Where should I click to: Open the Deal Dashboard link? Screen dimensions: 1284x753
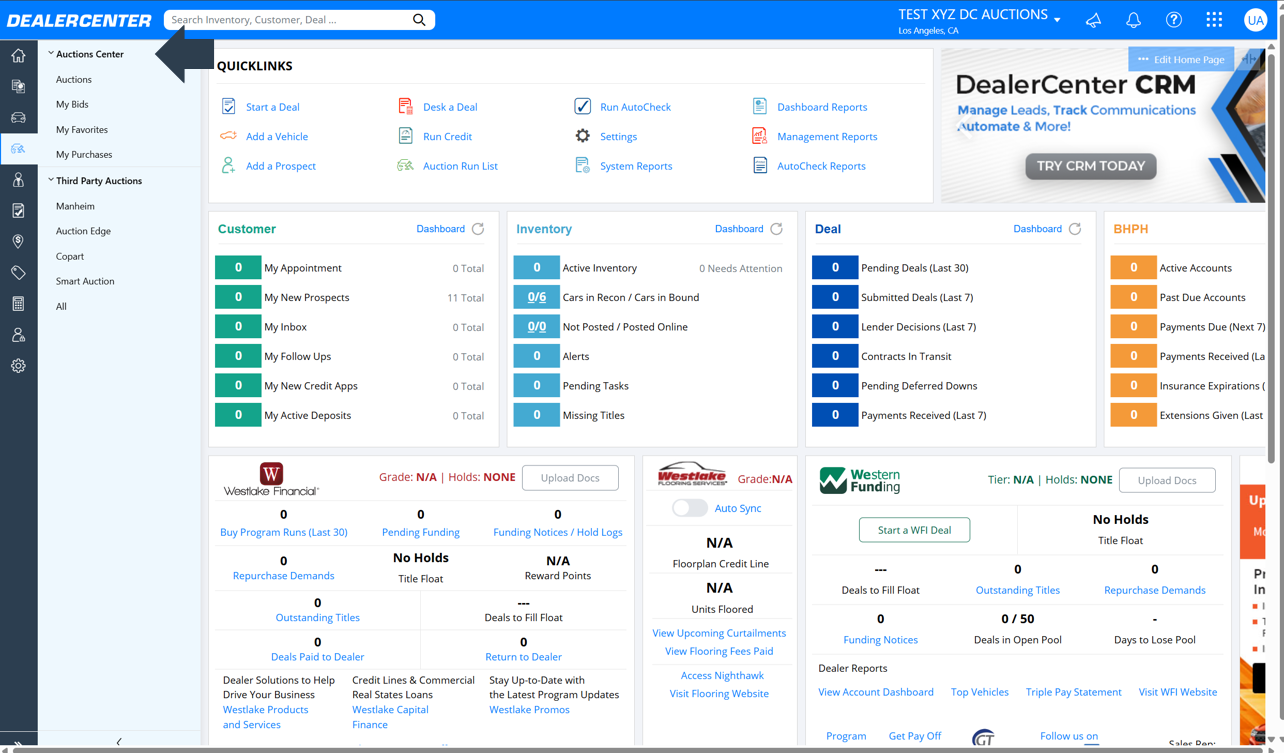pos(1037,229)
